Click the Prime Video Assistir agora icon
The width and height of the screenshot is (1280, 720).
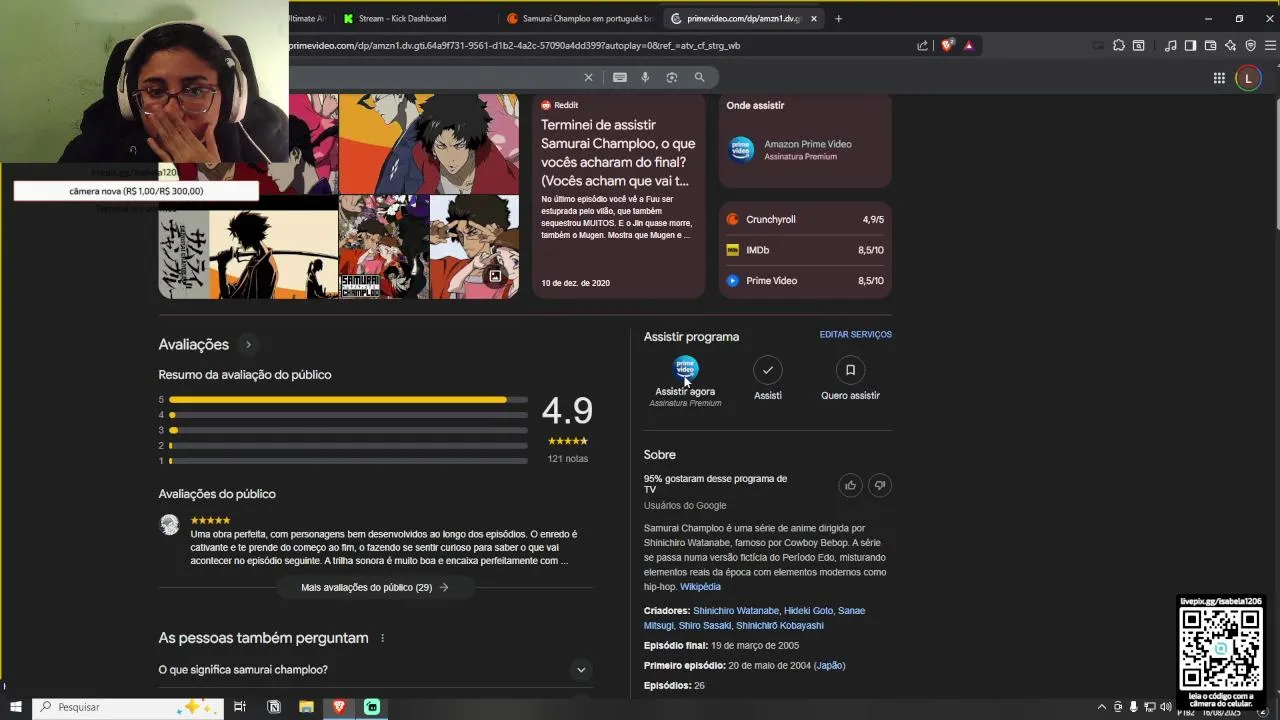pos(685,368)
